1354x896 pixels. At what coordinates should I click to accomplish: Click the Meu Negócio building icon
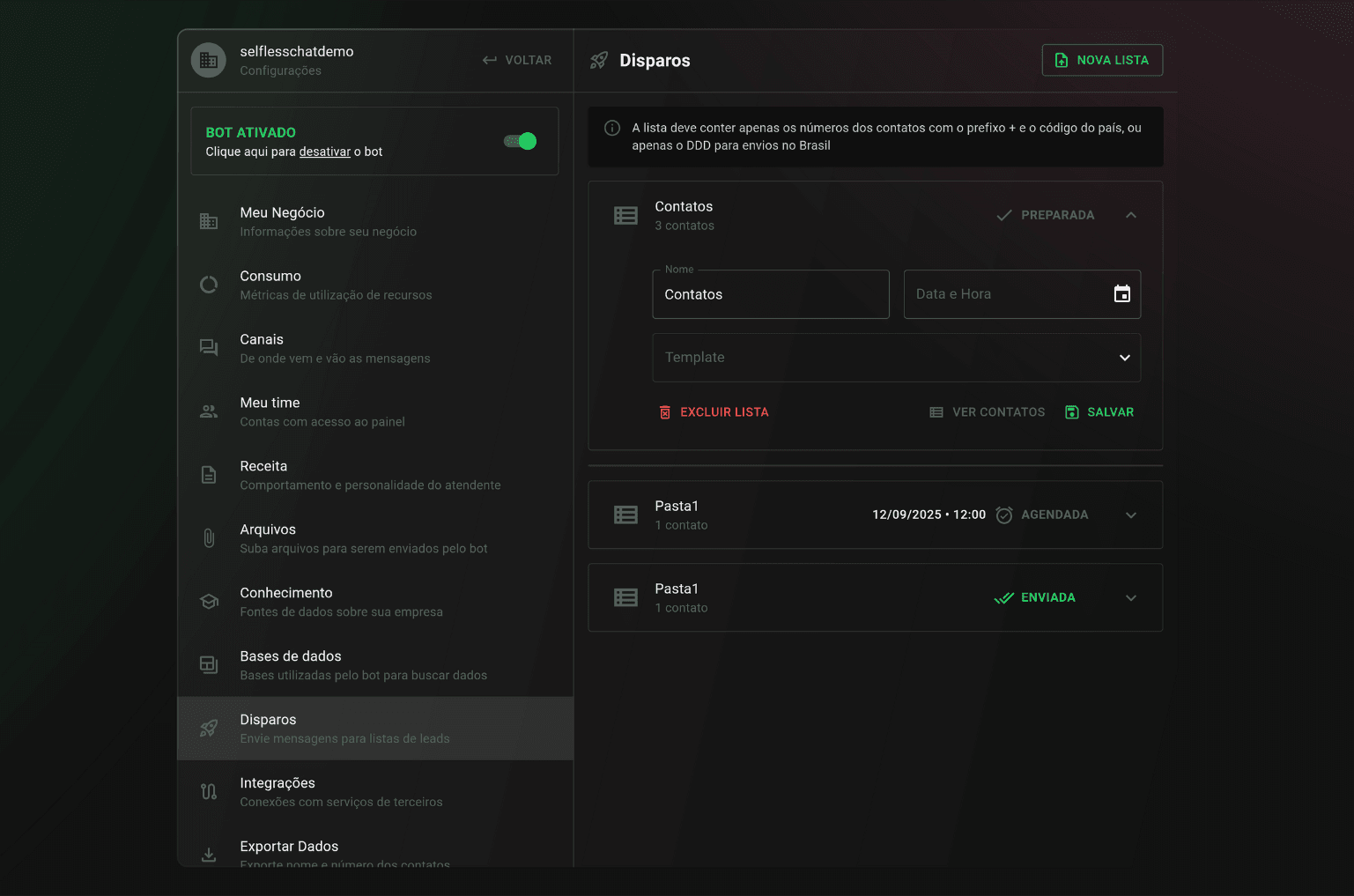click(x=209, y=221)
